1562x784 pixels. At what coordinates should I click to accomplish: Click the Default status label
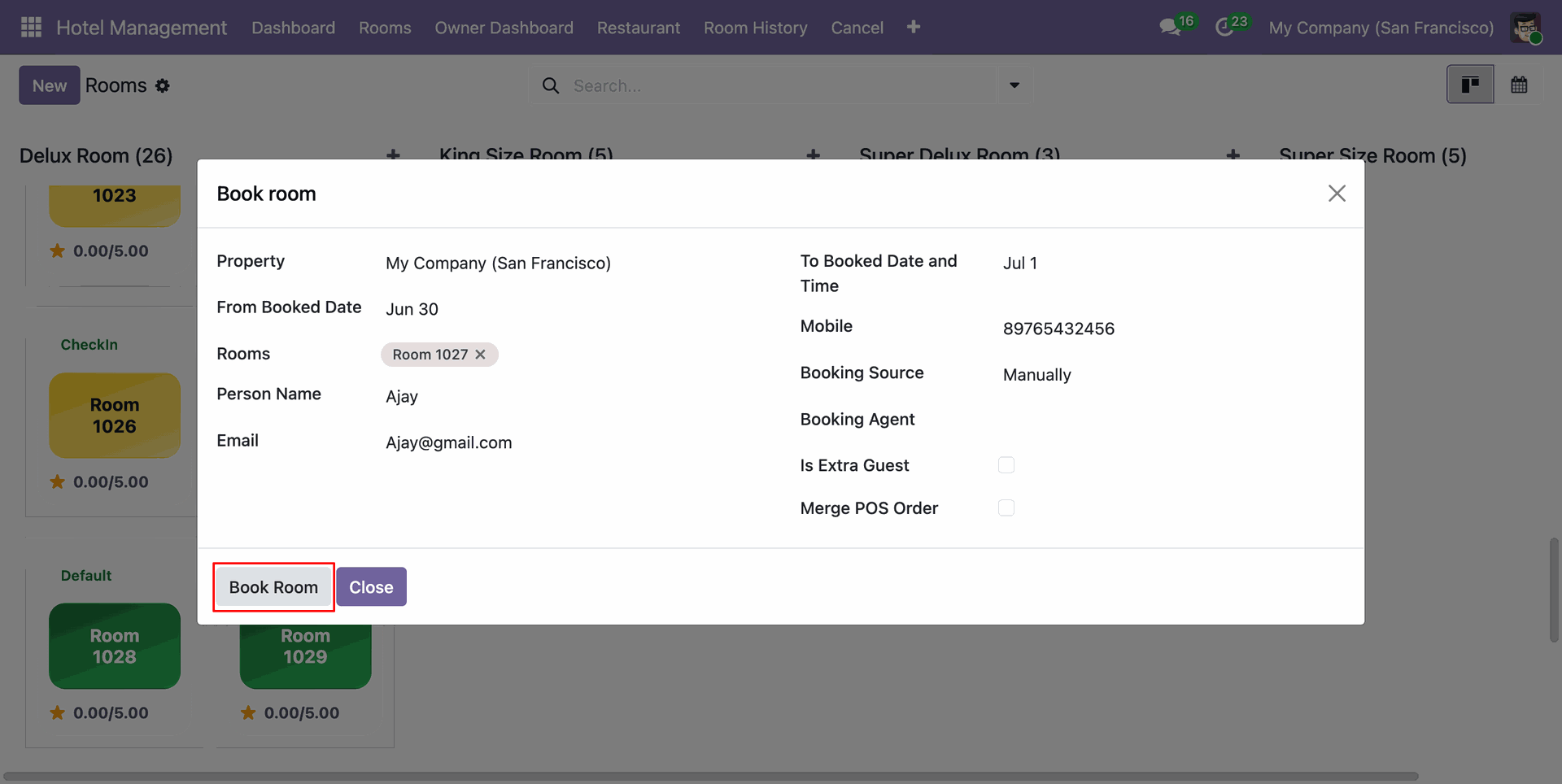tap(86, 576)
